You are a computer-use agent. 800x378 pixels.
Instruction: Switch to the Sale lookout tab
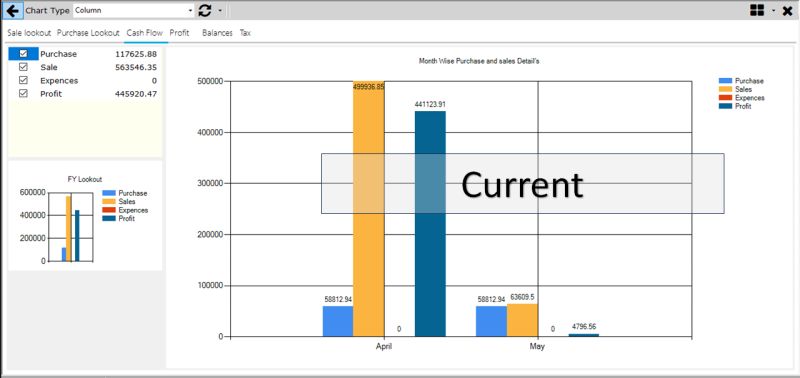[29, 33]
